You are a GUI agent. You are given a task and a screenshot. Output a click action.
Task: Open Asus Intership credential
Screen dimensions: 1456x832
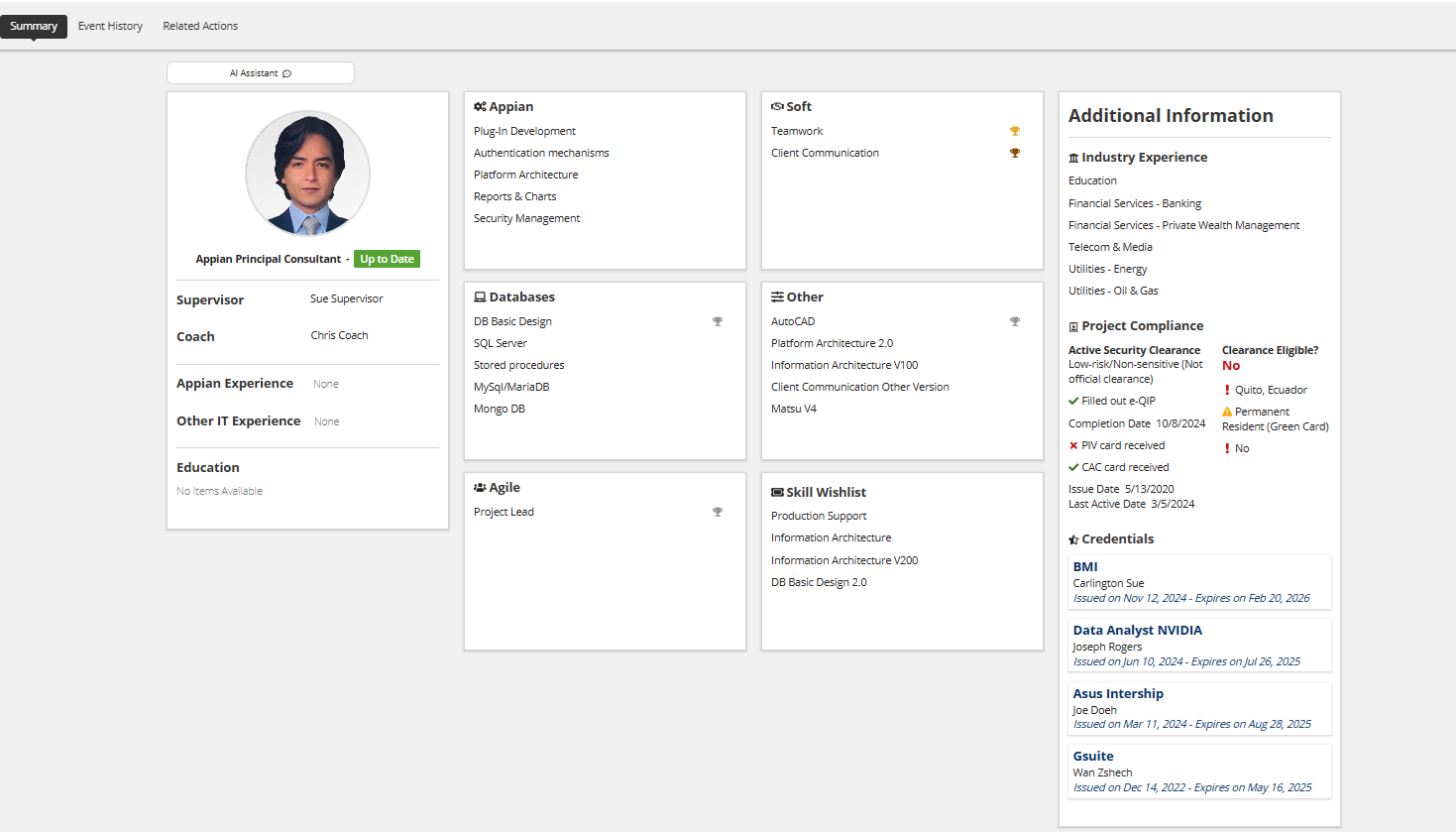(1118, 693)
